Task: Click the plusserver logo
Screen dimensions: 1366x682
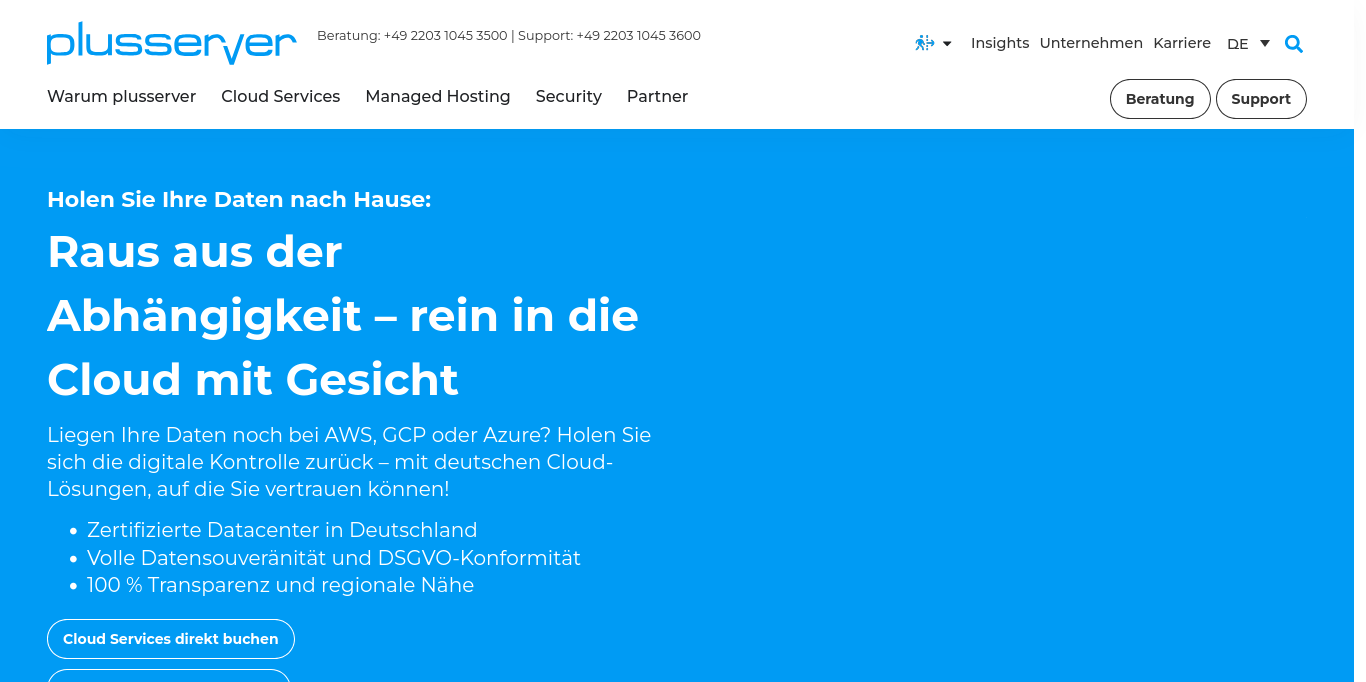Action: (171, 43)
